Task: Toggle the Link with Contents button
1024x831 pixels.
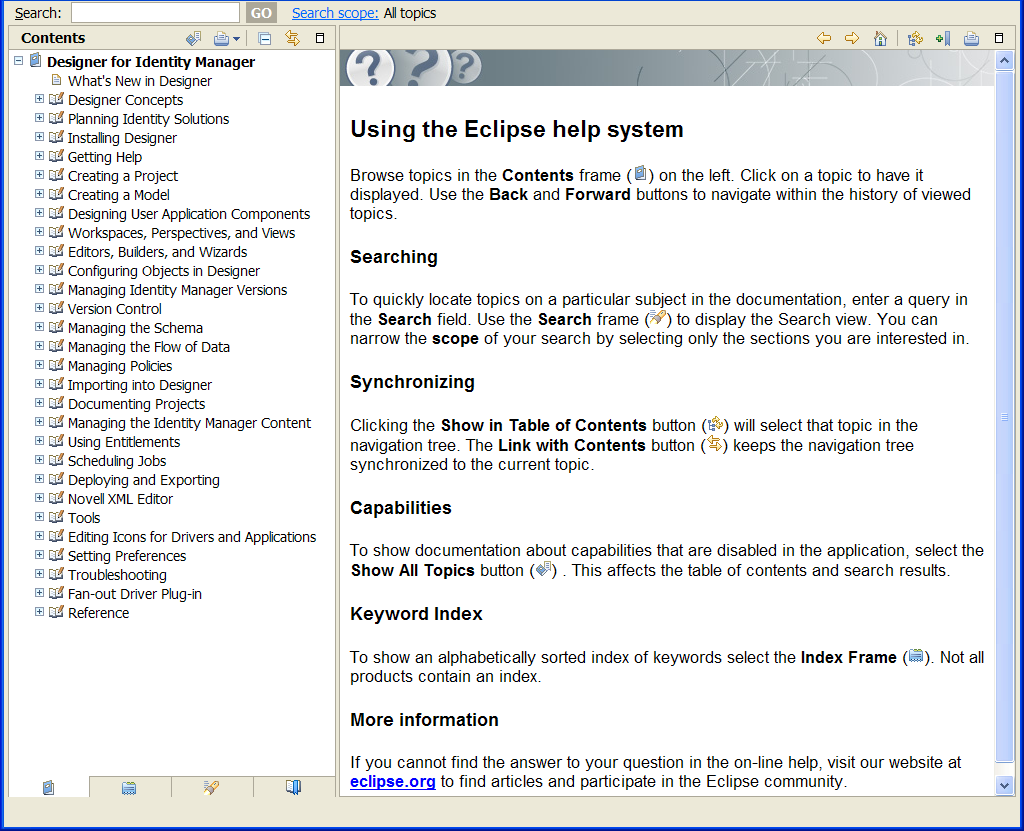Action: 293,39
